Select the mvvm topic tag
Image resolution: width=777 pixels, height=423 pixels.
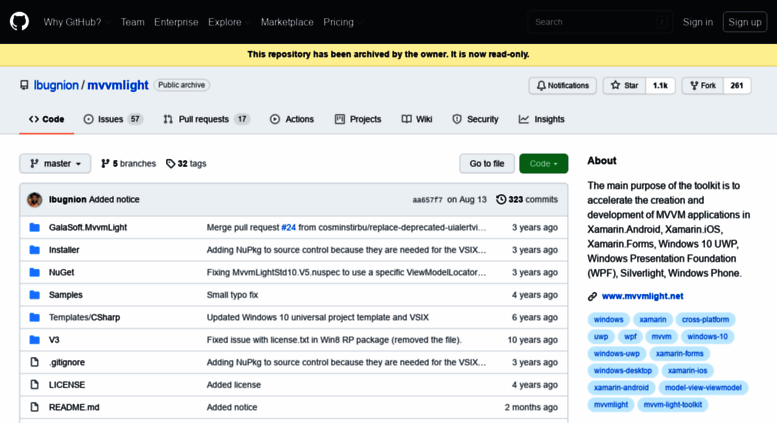click(661, 337)
